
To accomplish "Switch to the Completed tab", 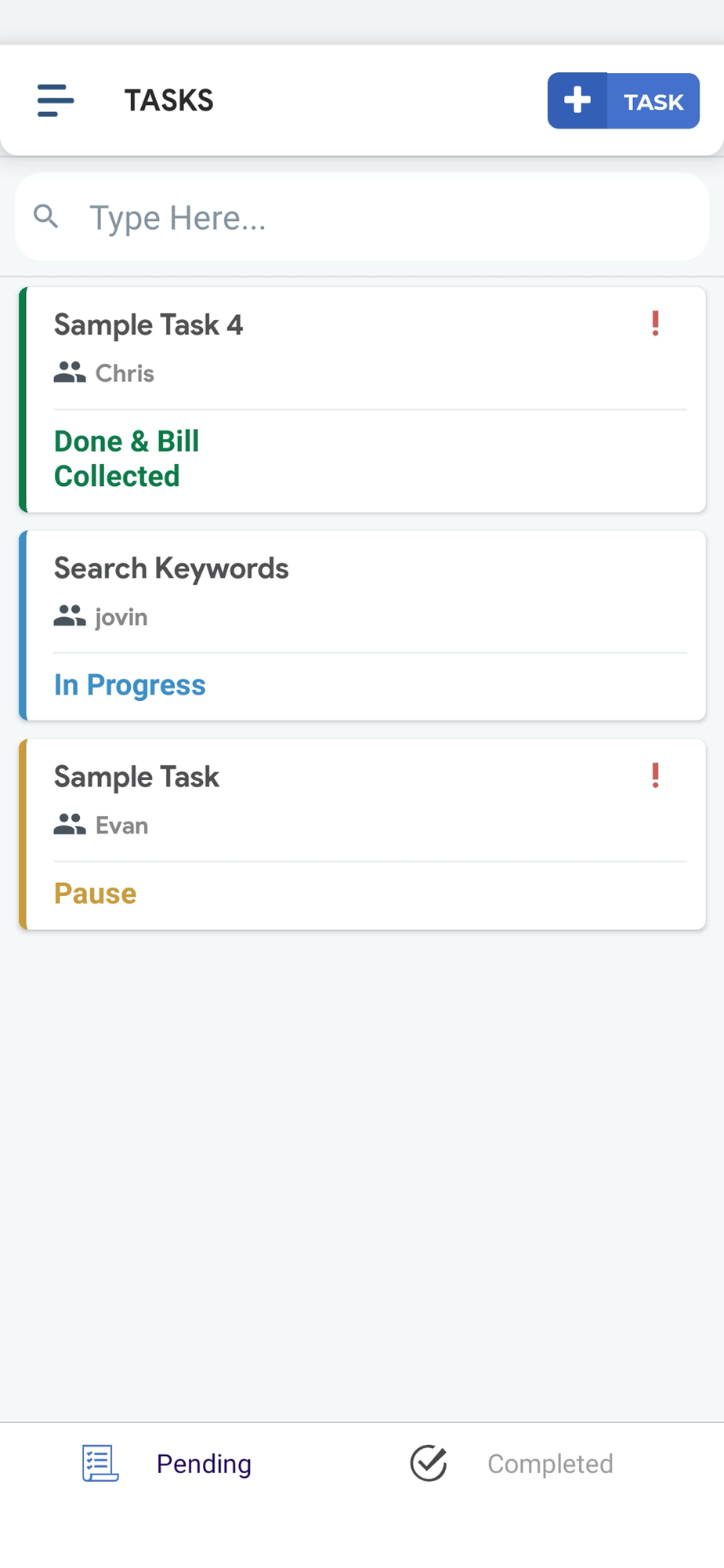I will pos(550,1464).
